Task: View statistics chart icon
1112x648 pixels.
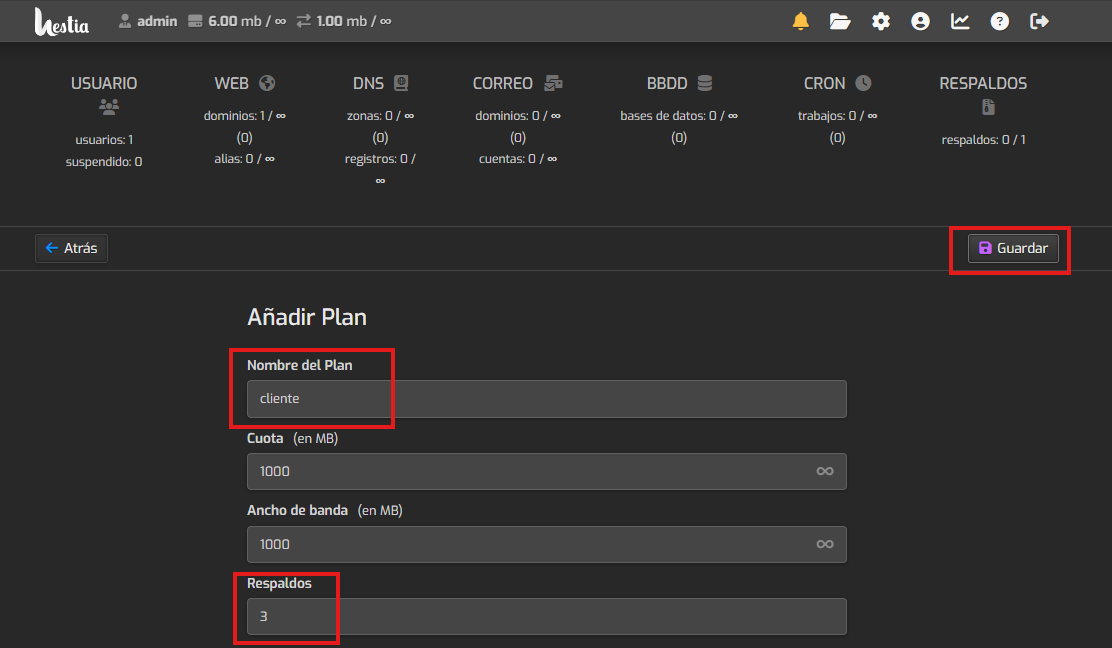Action: (x=960, y=21)
